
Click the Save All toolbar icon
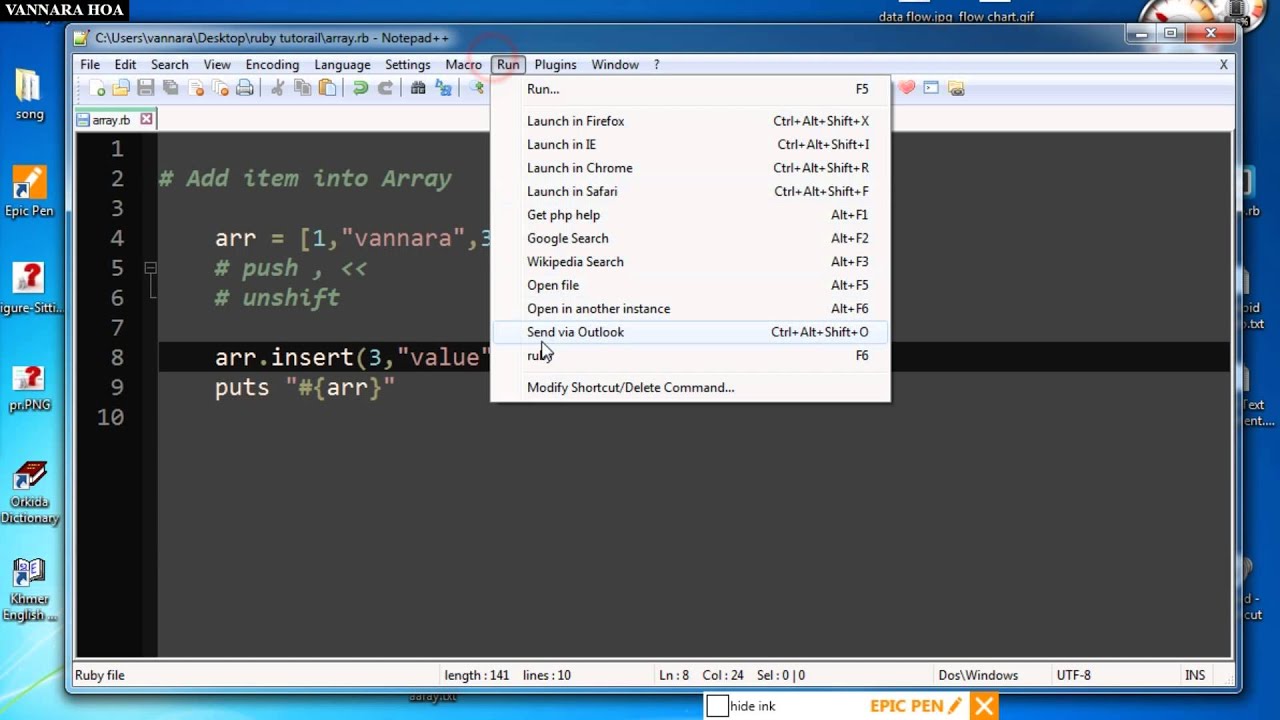171,88
